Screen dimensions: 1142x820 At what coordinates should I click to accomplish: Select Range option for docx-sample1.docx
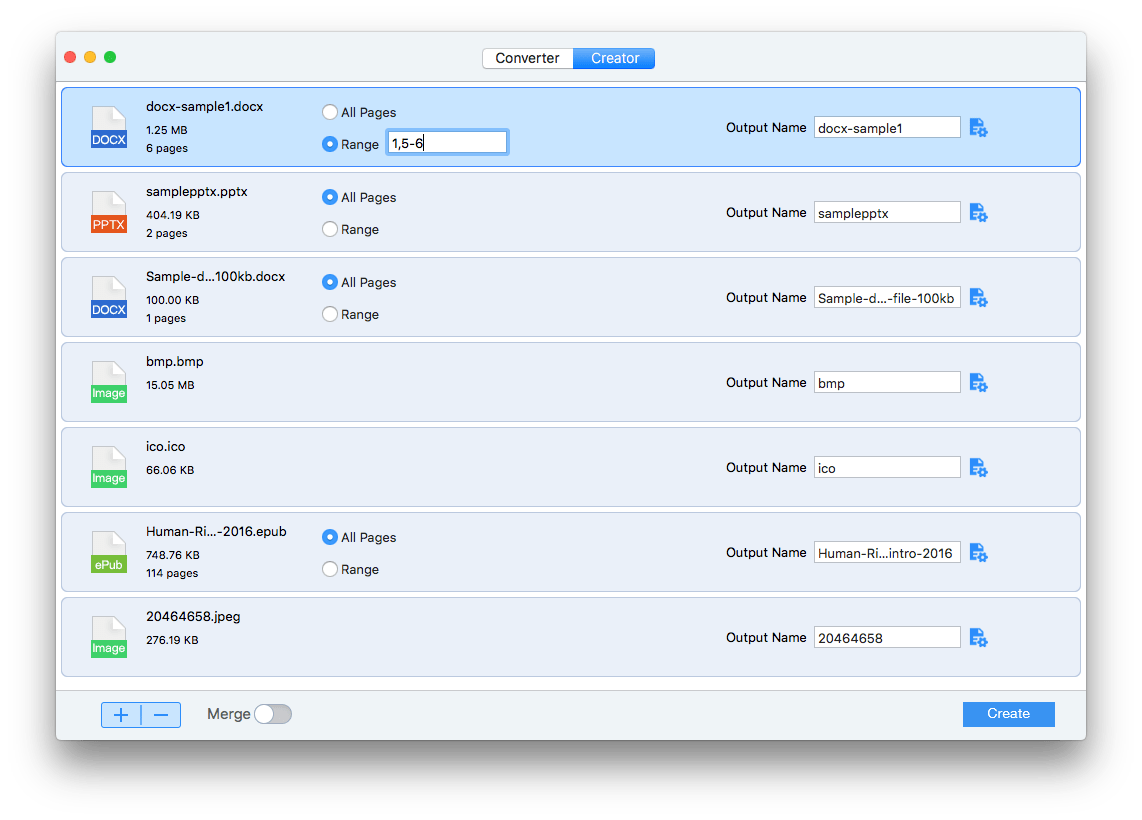(x=330, y=144)
